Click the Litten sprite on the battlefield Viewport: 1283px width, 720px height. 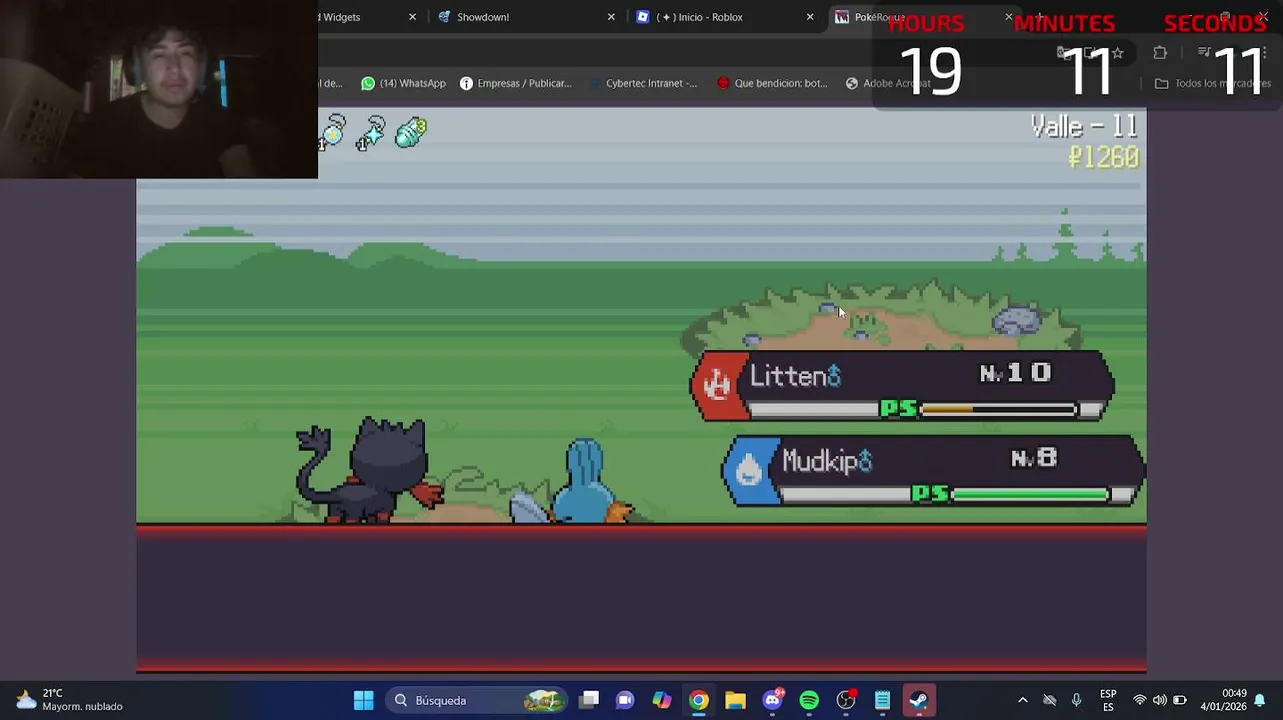click(370, 470)
